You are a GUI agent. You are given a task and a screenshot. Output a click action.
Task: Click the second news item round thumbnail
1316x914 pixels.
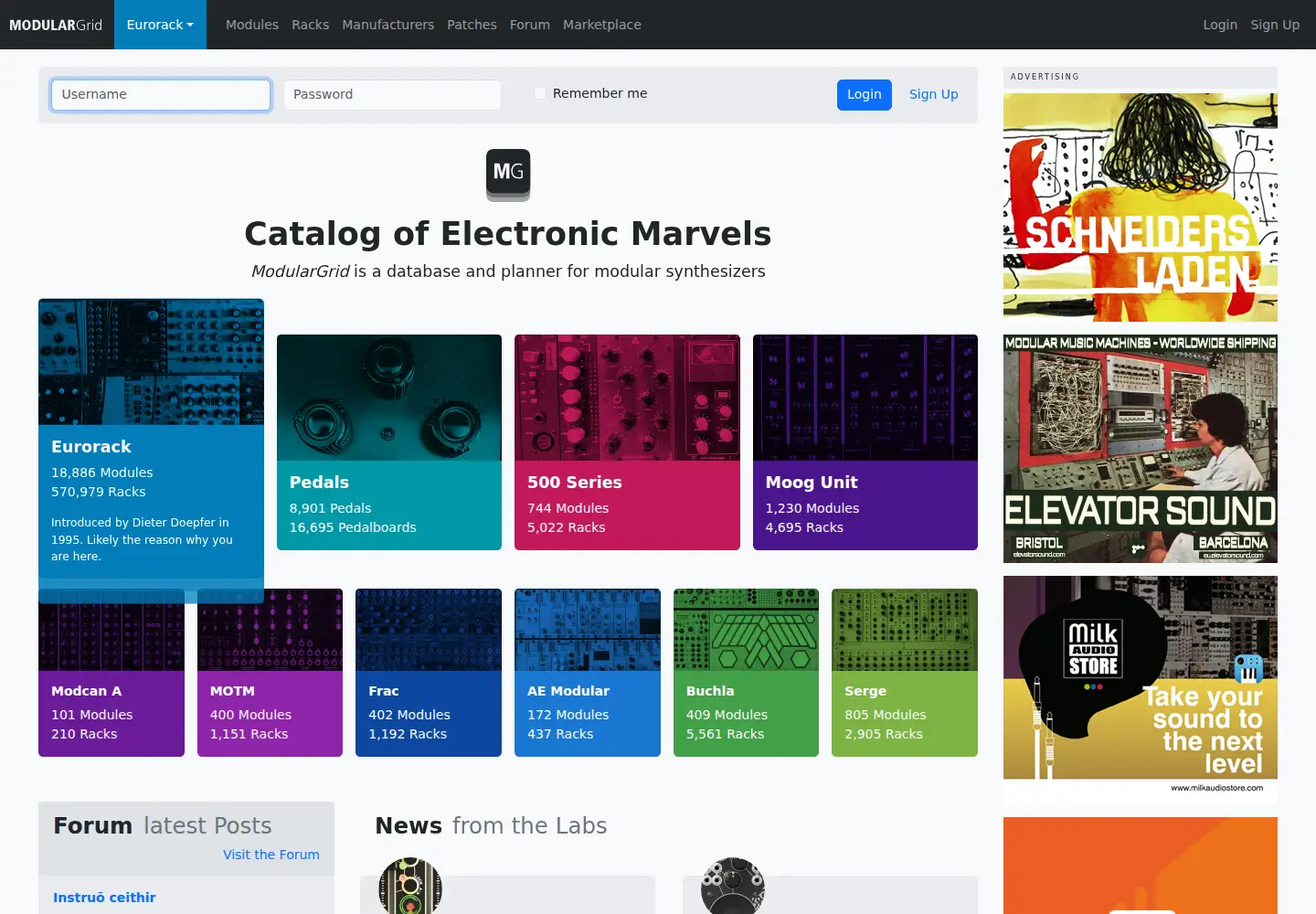click(733, 886)
